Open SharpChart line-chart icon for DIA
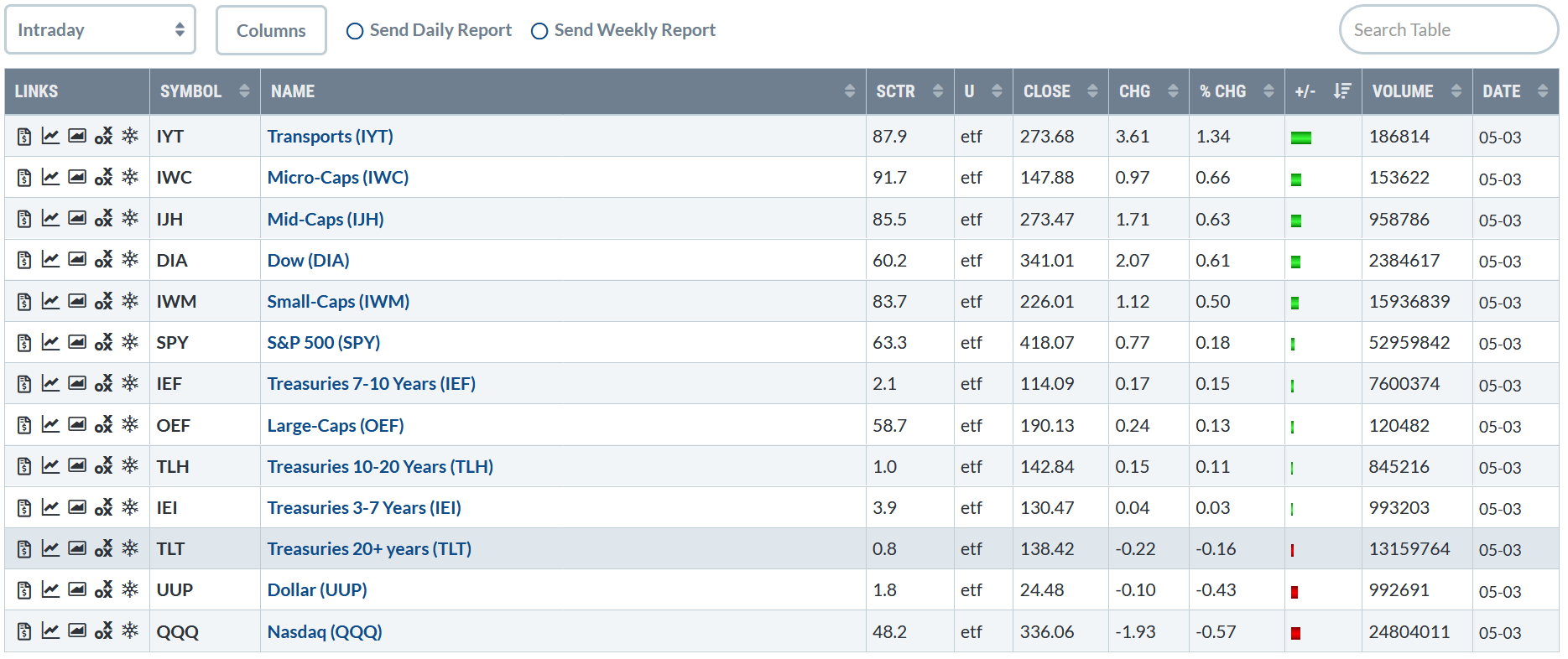This screenshot has height=659, width=1568. point(50,260)
